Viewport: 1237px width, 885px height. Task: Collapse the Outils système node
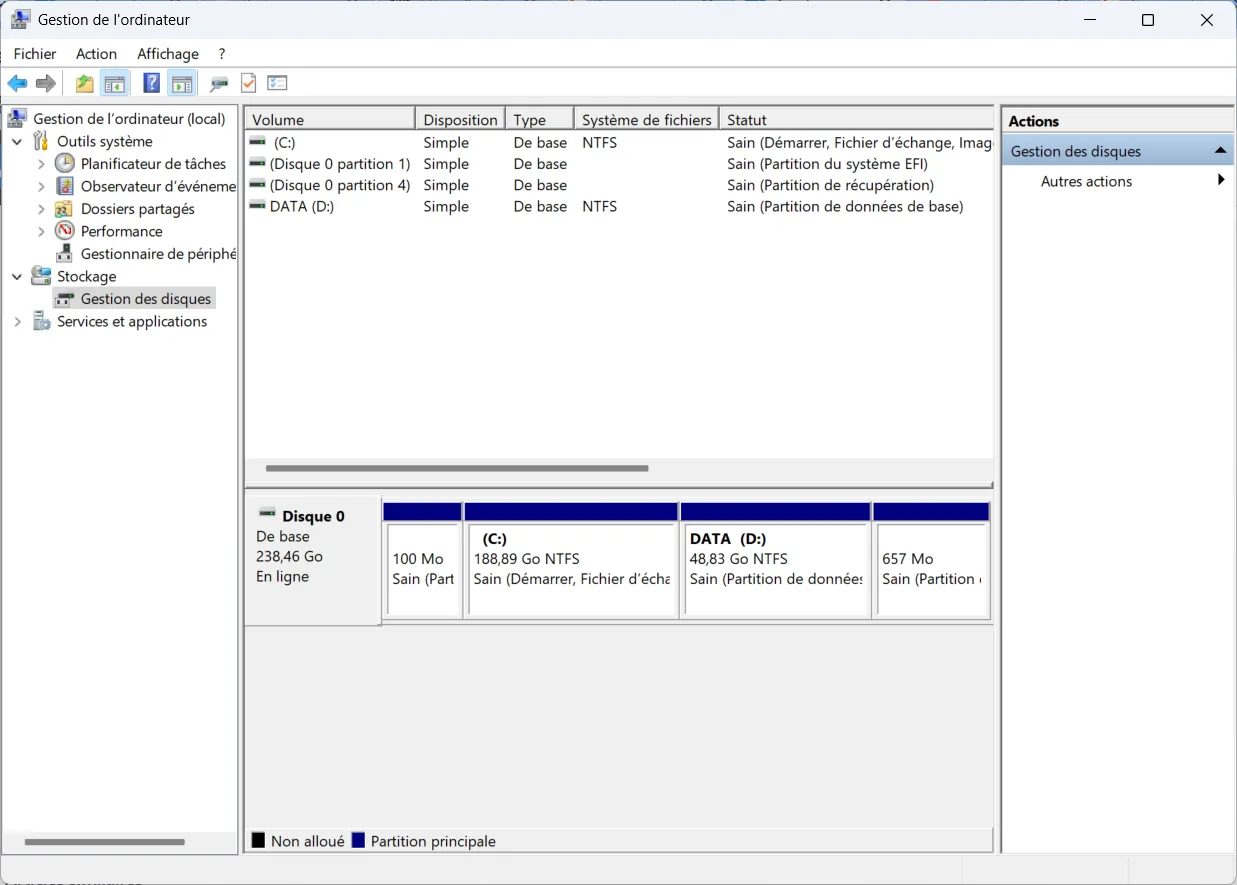17,142
